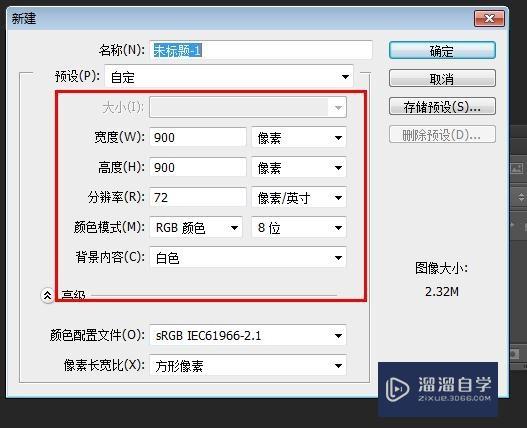The height and width of the screenshot is (428, 527).
Task: Open the 像素/英寸 resolution unit dropdown
Action: 299,197
